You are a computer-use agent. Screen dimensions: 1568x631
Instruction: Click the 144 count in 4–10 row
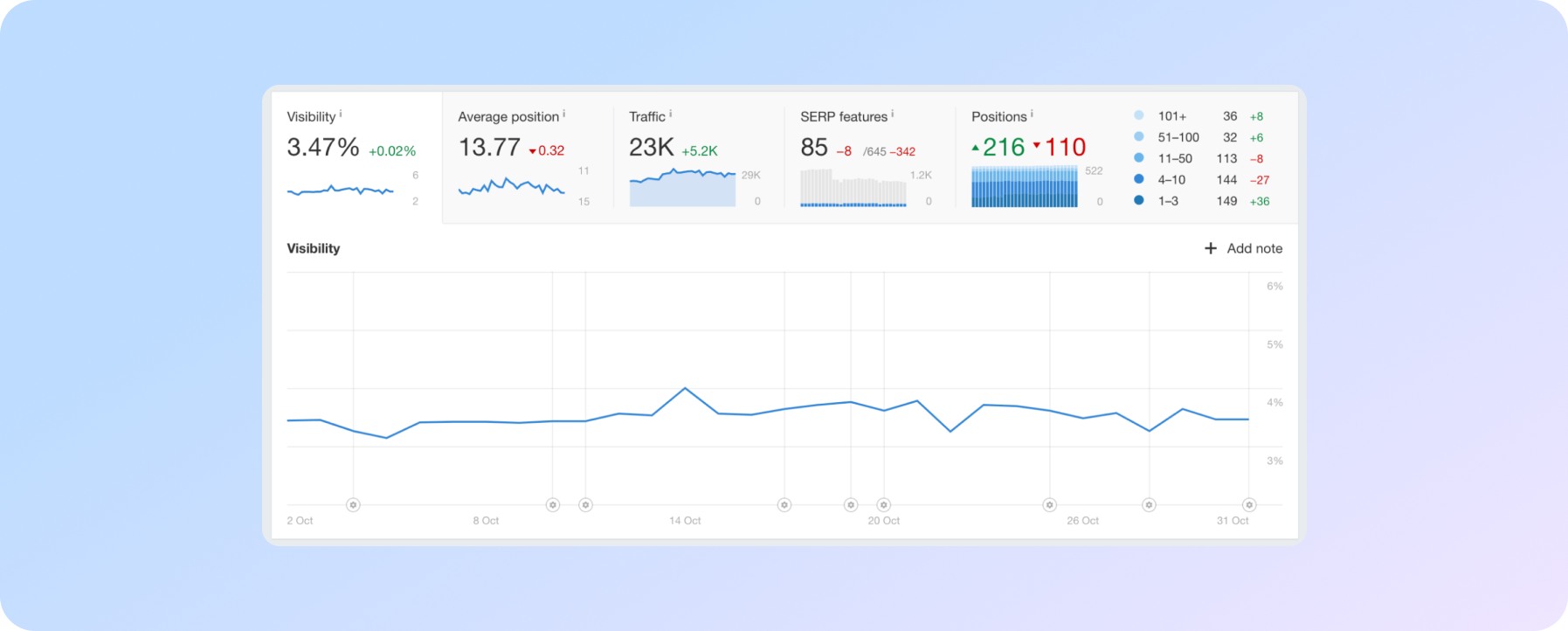pos(1227,180)
